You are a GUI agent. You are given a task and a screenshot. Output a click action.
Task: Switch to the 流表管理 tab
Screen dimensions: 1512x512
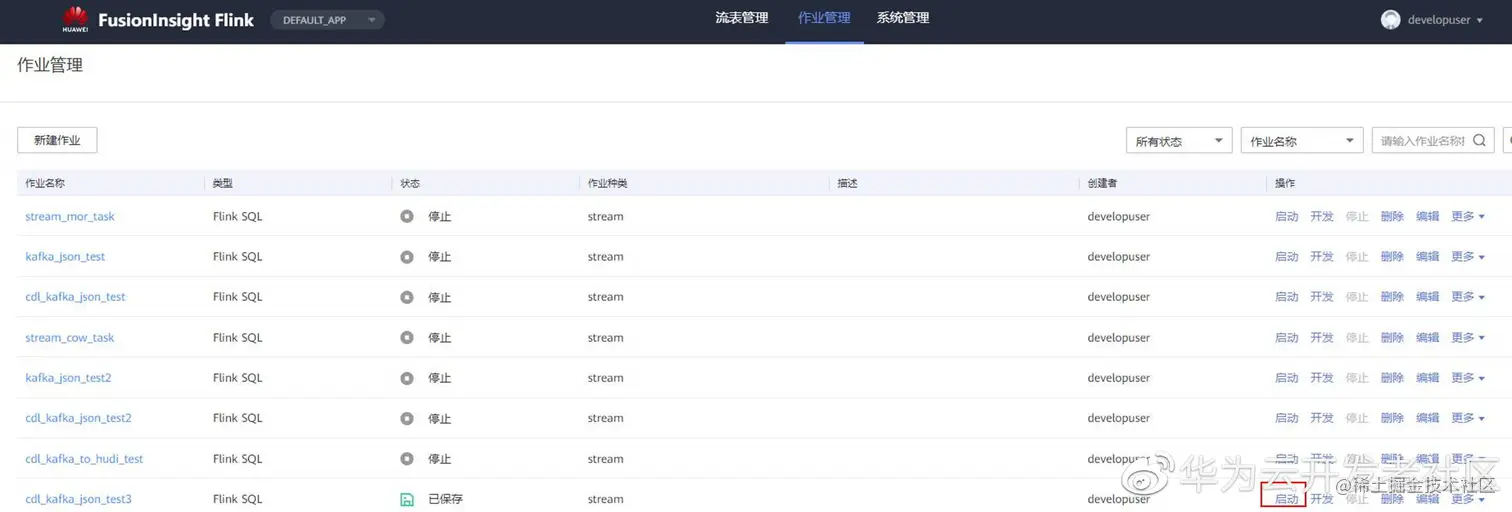[742, 18]
